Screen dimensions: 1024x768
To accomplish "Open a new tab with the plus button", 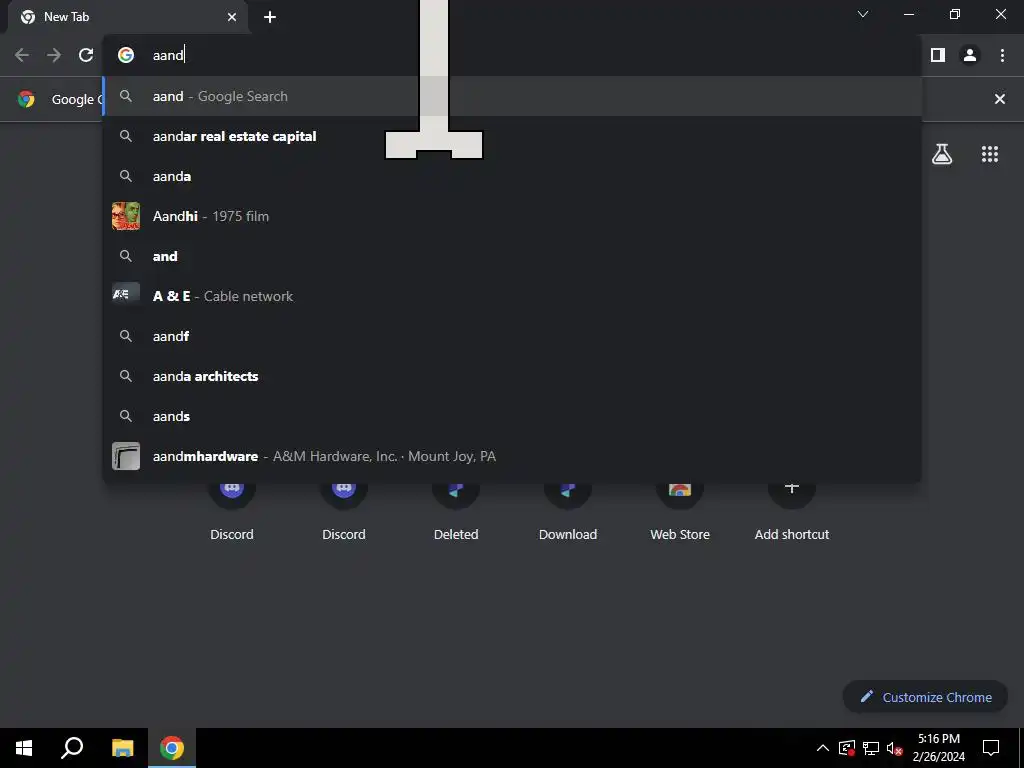I will (x=270, y=17).
